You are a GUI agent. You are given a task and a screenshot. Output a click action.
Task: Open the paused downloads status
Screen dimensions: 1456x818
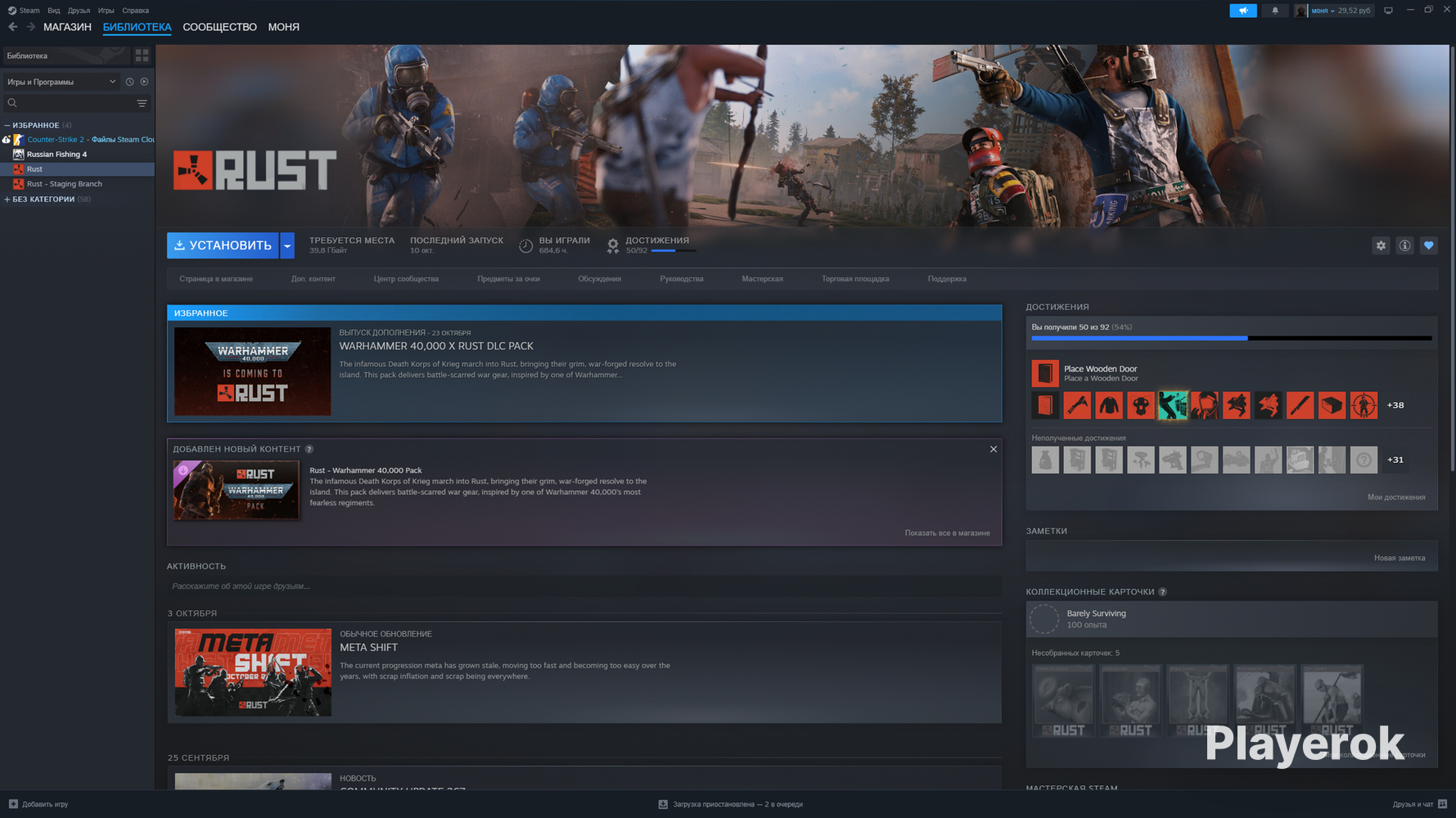730,804
